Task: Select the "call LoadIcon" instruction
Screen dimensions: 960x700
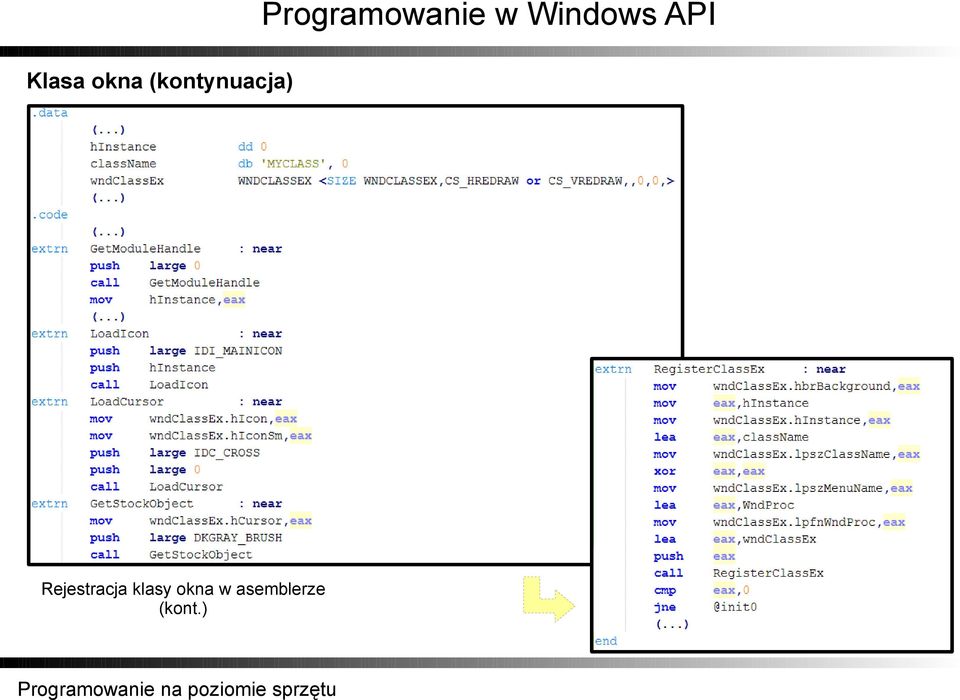Action: (x=149, y=385)
